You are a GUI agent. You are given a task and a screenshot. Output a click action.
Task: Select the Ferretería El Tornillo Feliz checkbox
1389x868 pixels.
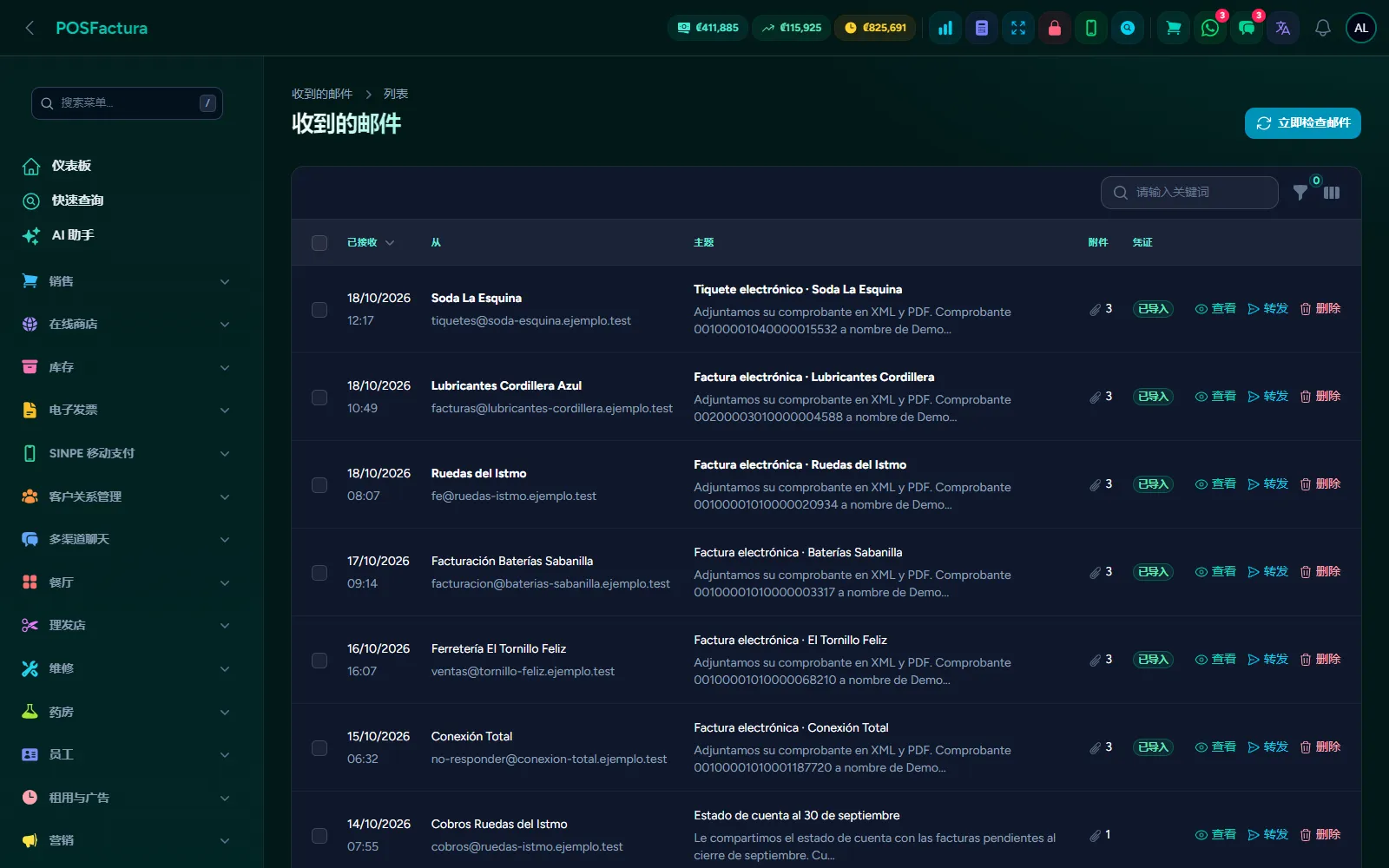click(319, 661)
